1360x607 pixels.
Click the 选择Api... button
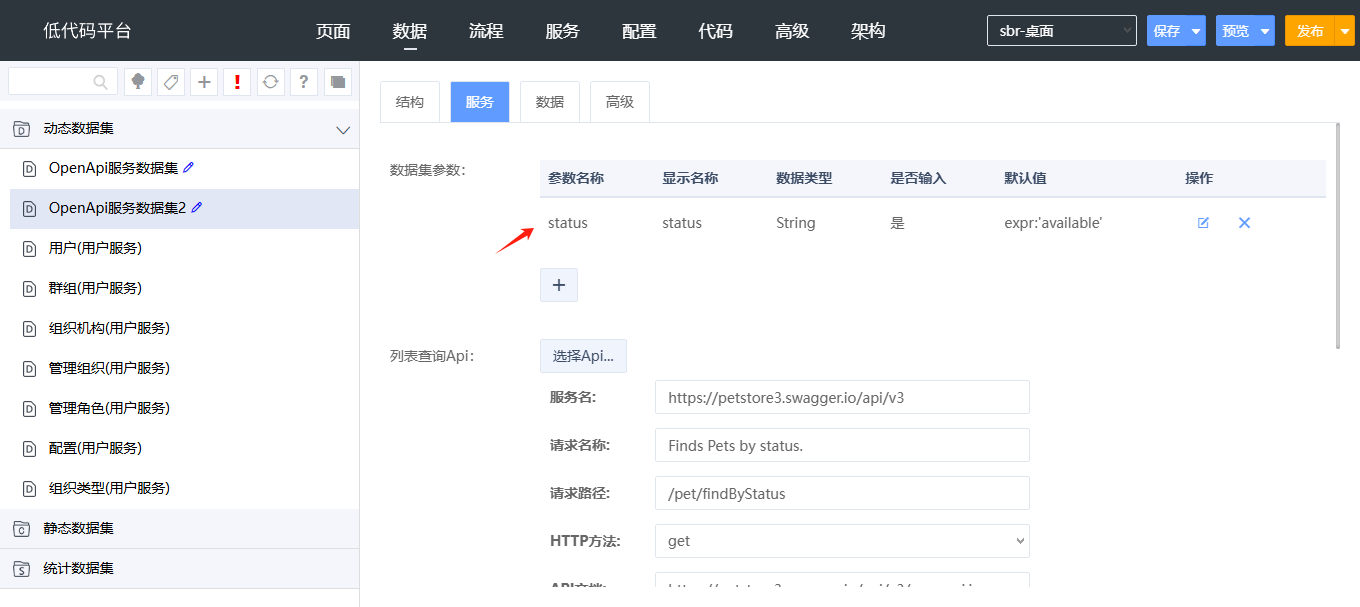(x=583, y=356)
